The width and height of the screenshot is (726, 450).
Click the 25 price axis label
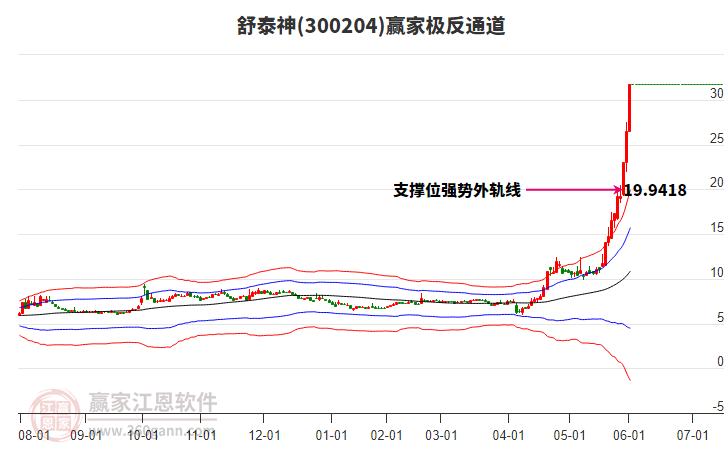coord(717,138)
